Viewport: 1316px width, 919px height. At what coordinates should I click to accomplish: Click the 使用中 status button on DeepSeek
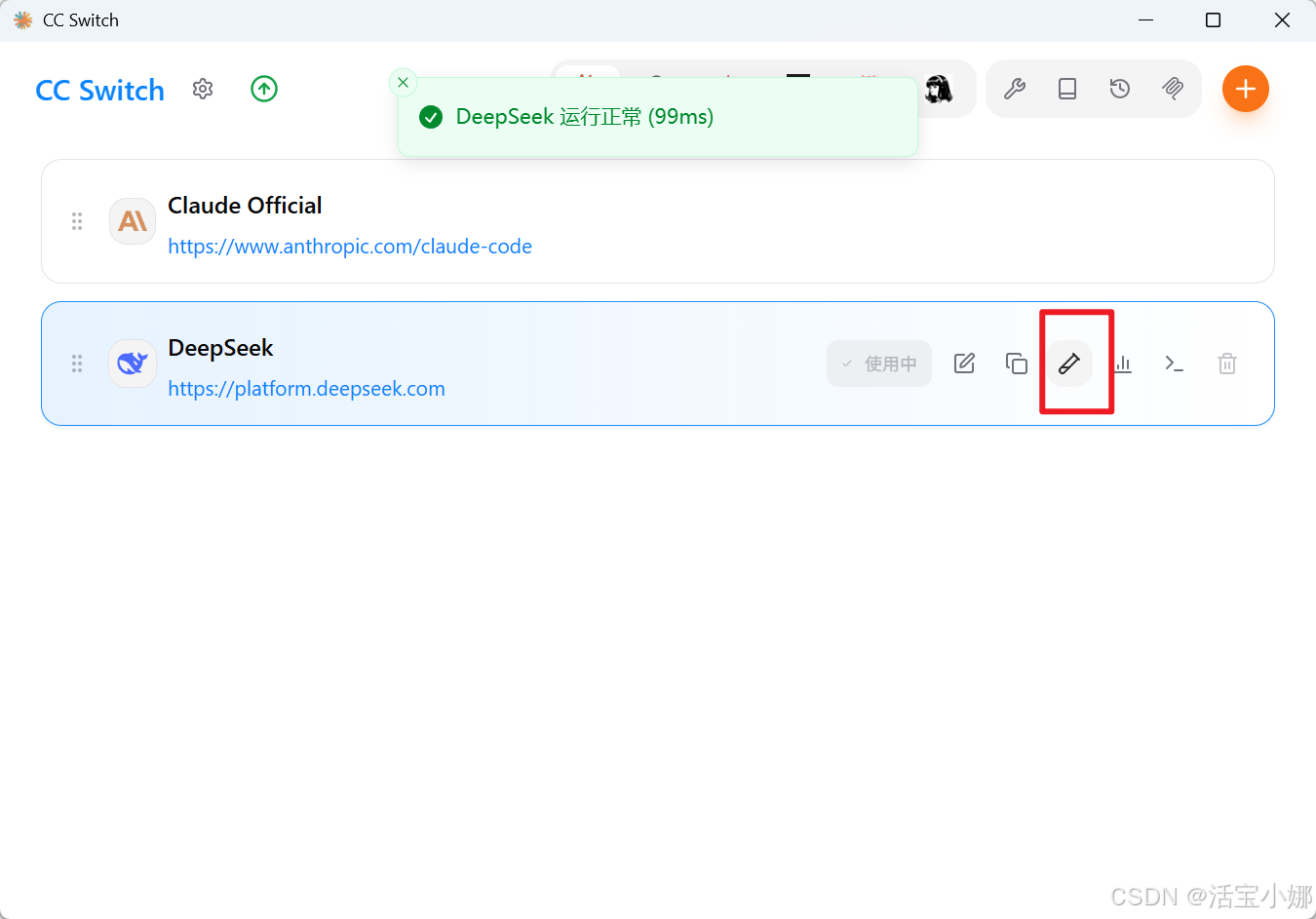pyautogui.click(x=879, y=364)
